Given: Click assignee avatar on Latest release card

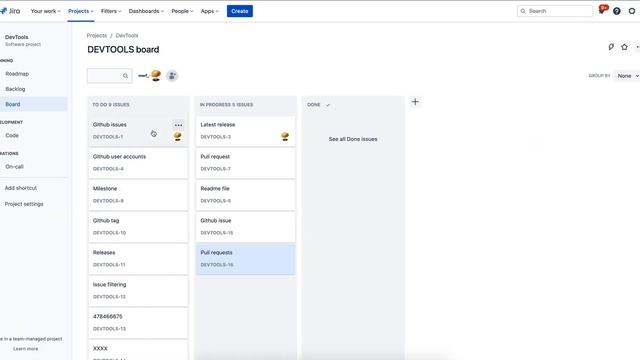Looking at the screenshot, I should 285,136.
